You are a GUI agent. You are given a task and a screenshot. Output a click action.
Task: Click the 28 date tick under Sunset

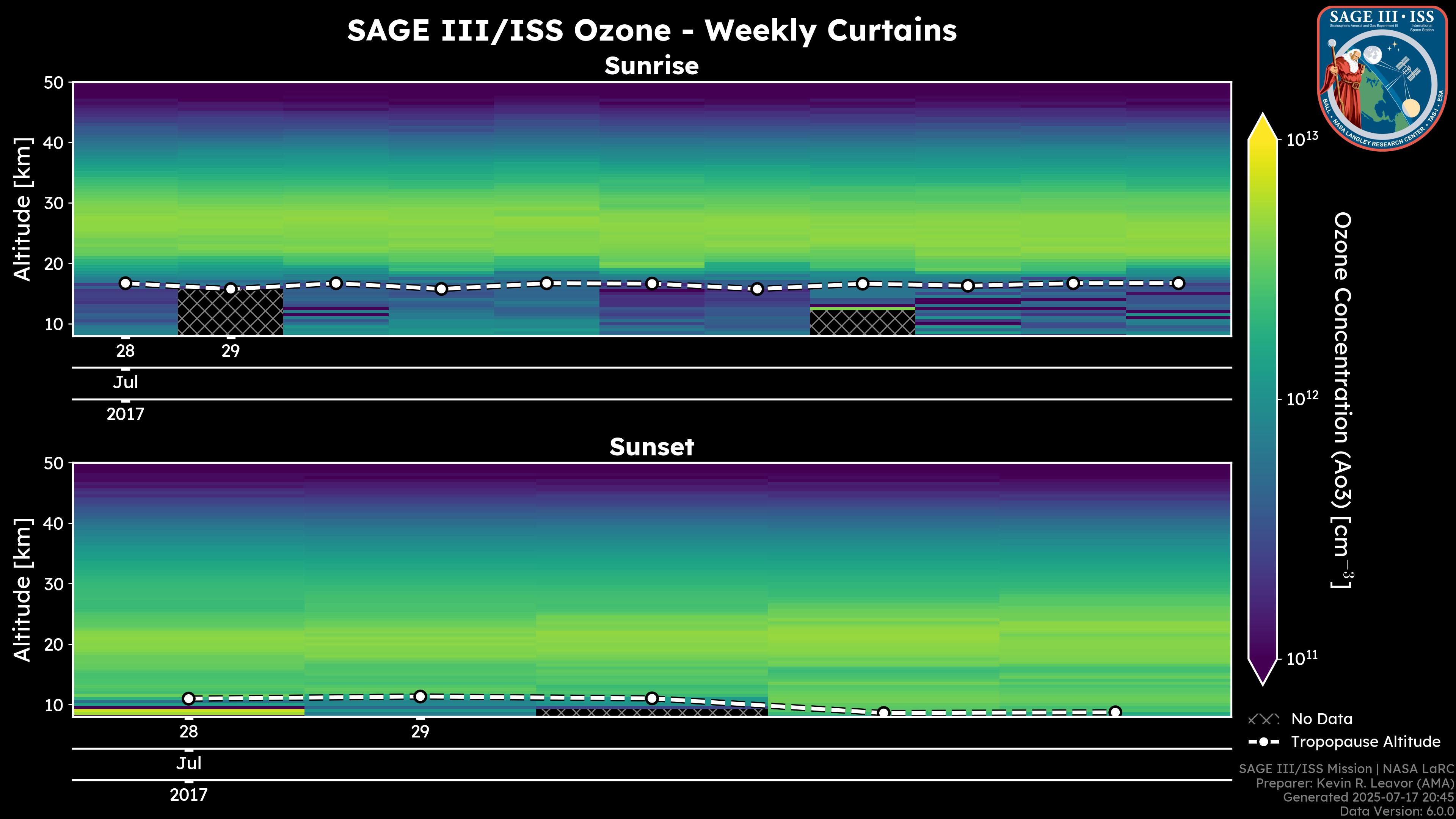(189, 732)
